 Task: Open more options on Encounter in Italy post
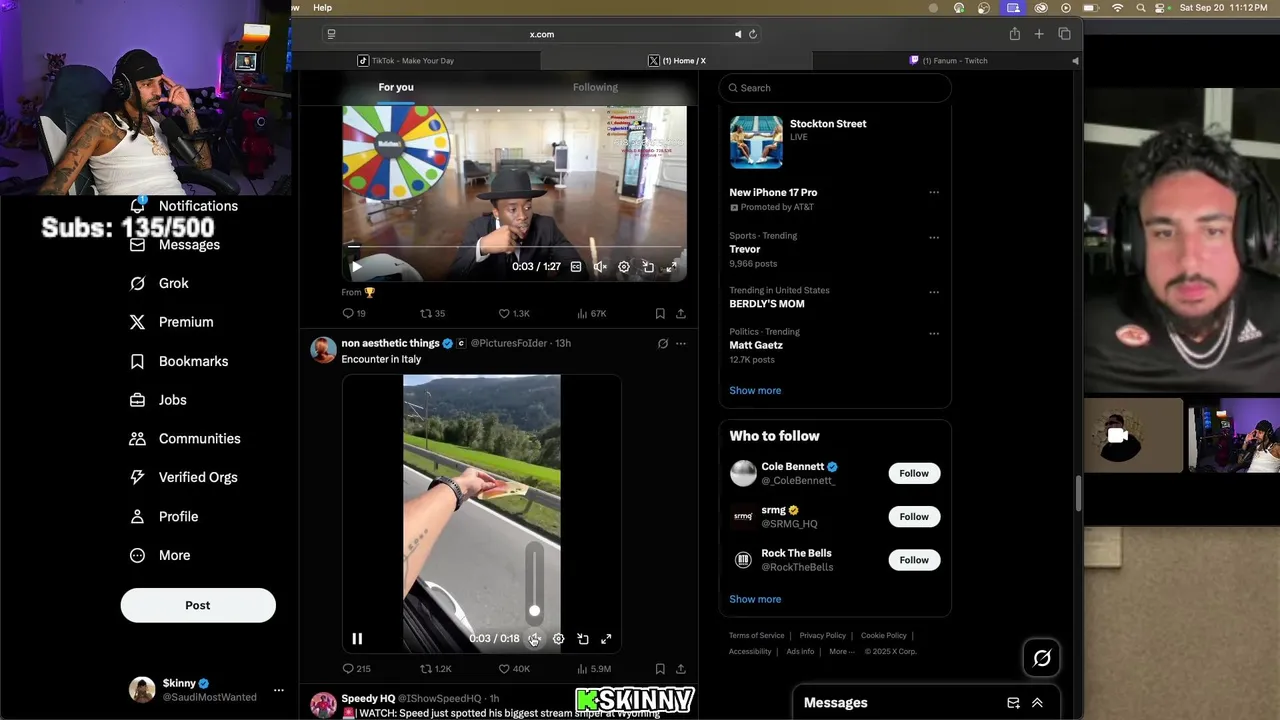point(681,343)
